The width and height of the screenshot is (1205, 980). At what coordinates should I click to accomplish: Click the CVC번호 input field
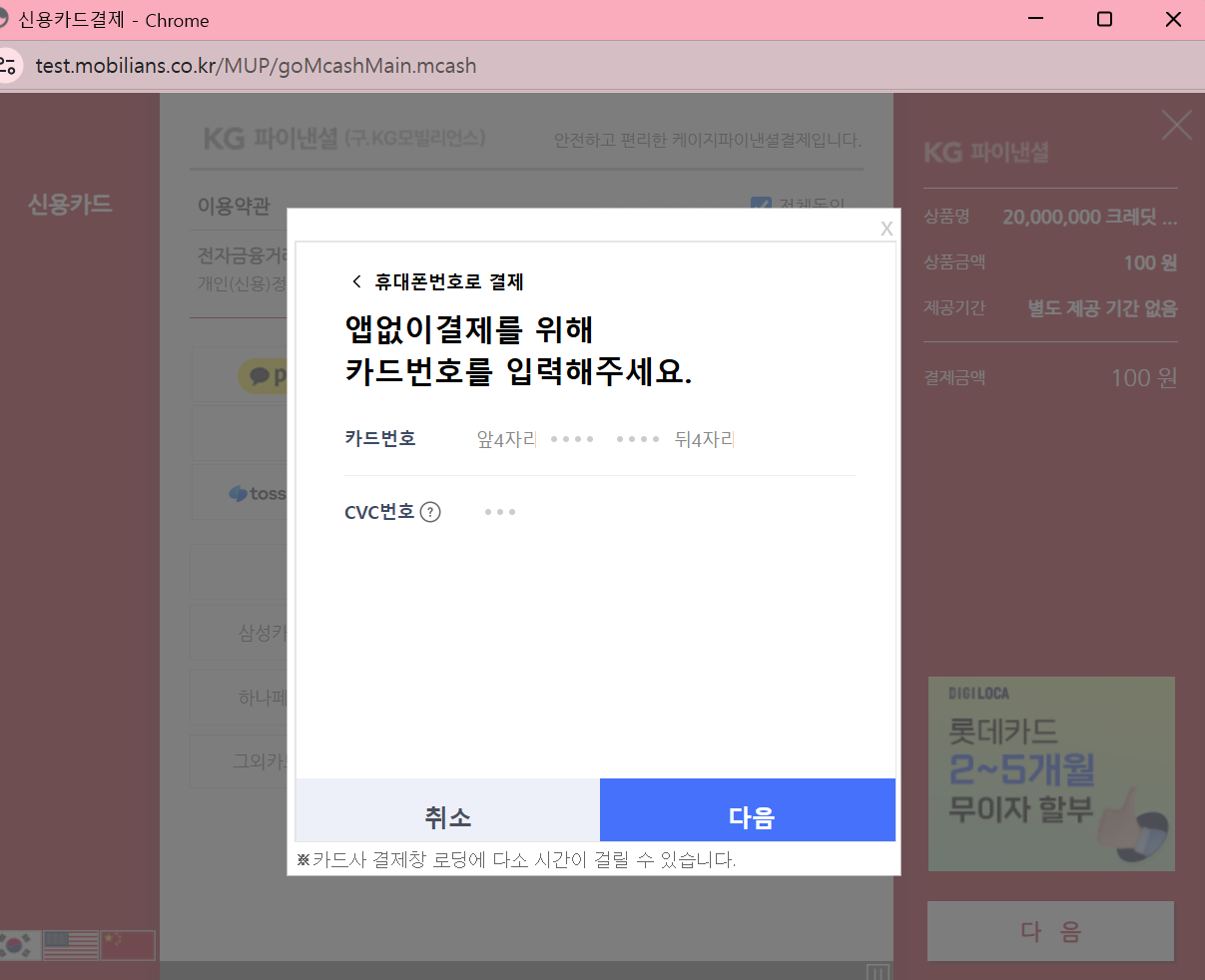pyautogui.click(x=500, y=512)
